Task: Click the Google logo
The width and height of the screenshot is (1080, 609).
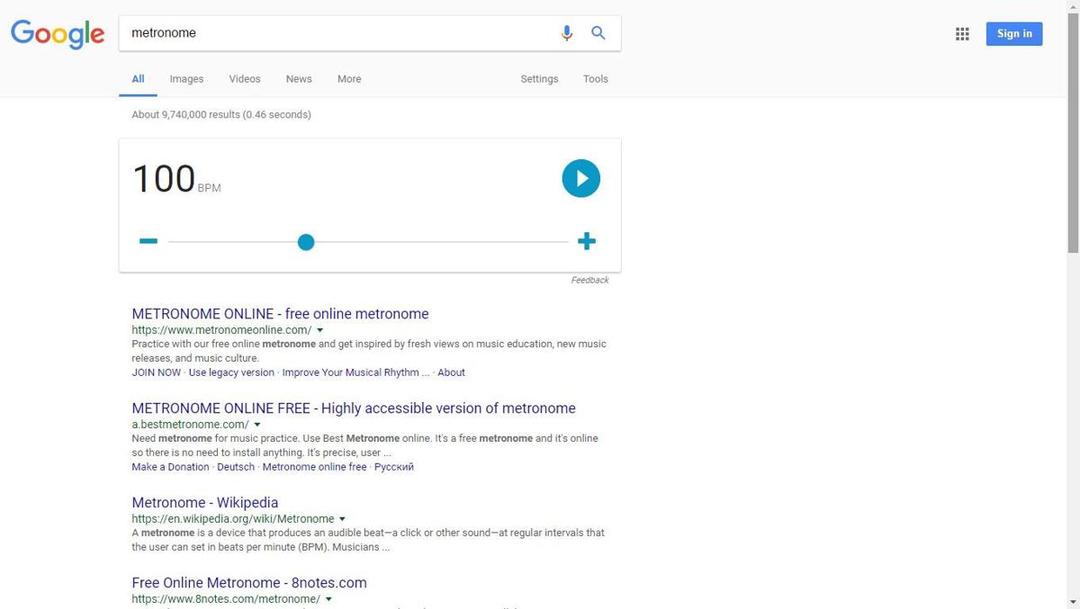Action: pos(57,34)
